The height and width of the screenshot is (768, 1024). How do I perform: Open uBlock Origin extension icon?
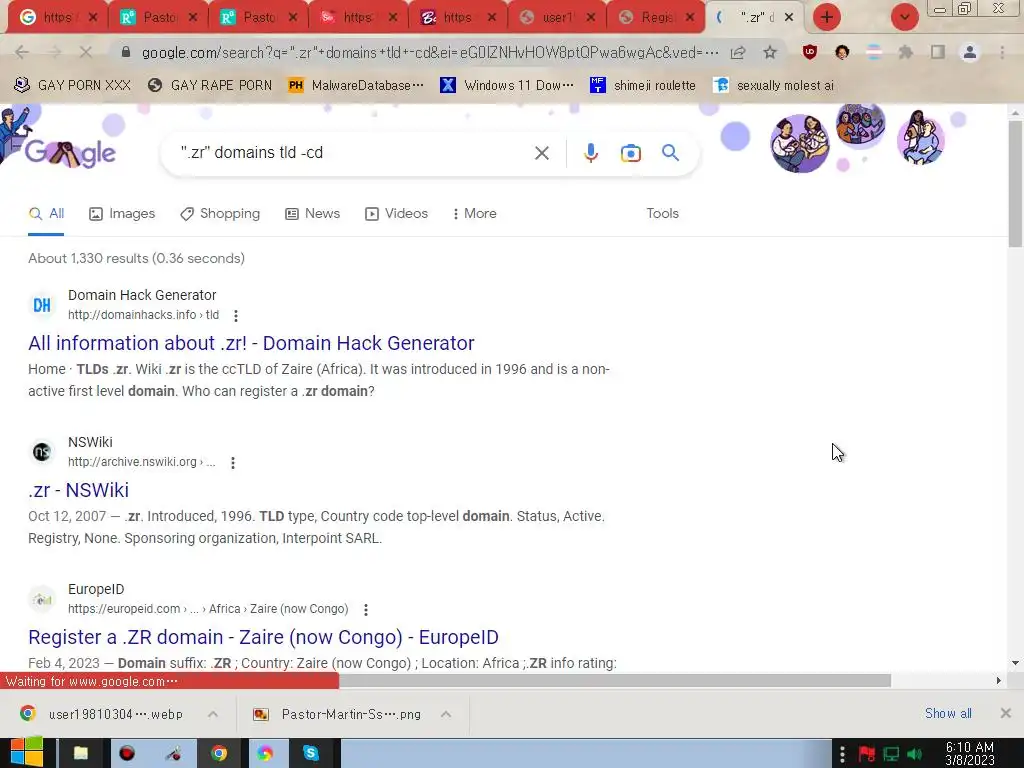coord(810,52)
